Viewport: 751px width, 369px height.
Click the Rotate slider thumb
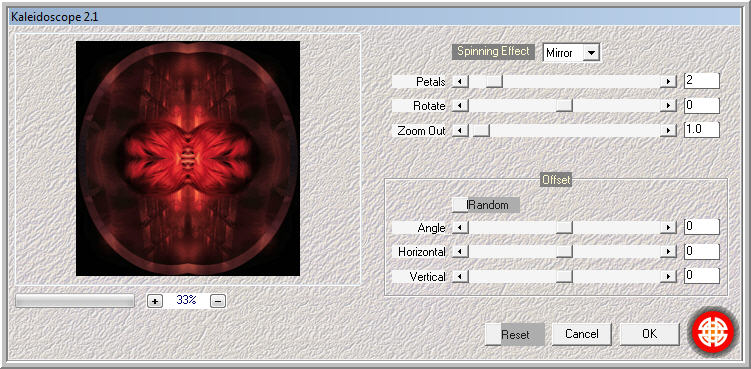565,105
